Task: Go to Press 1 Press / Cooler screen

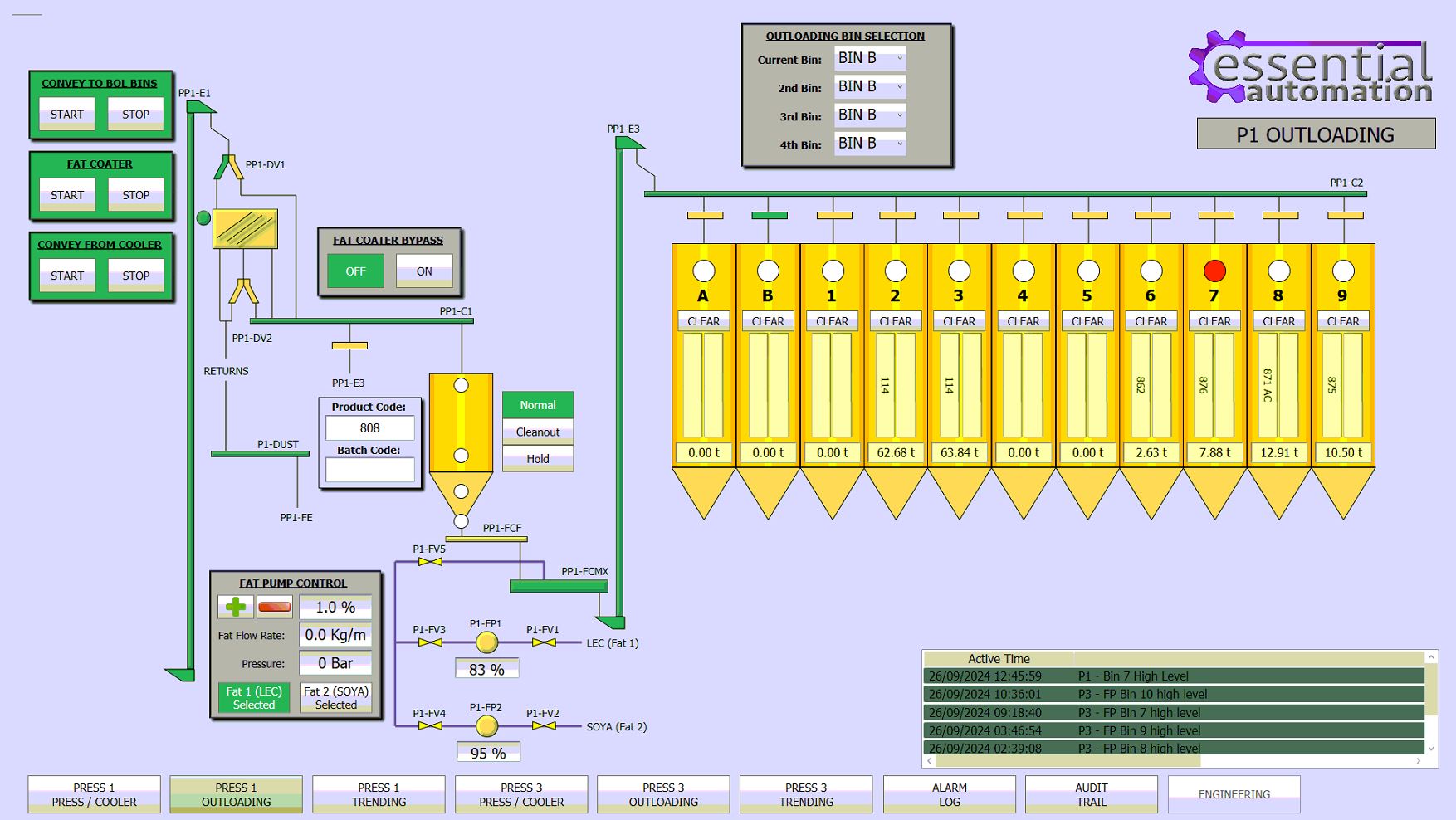Action: pyautogui.click(x=94, y=794)
